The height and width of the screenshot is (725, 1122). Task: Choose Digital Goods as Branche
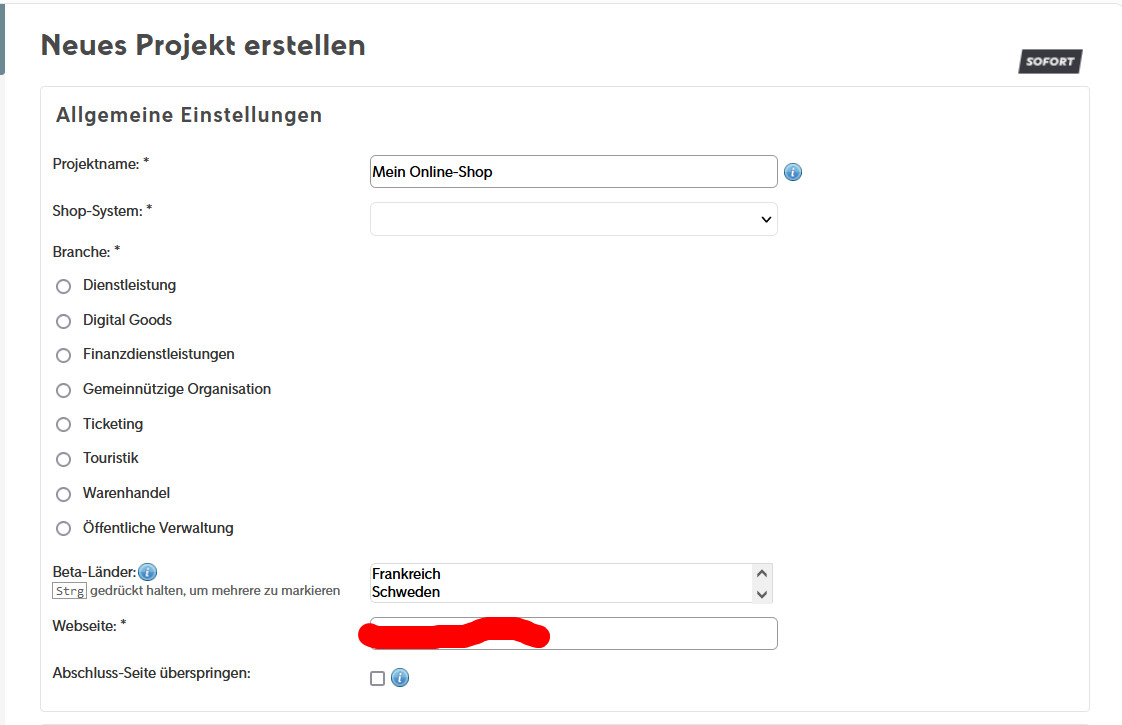click(x=64, y=321)
